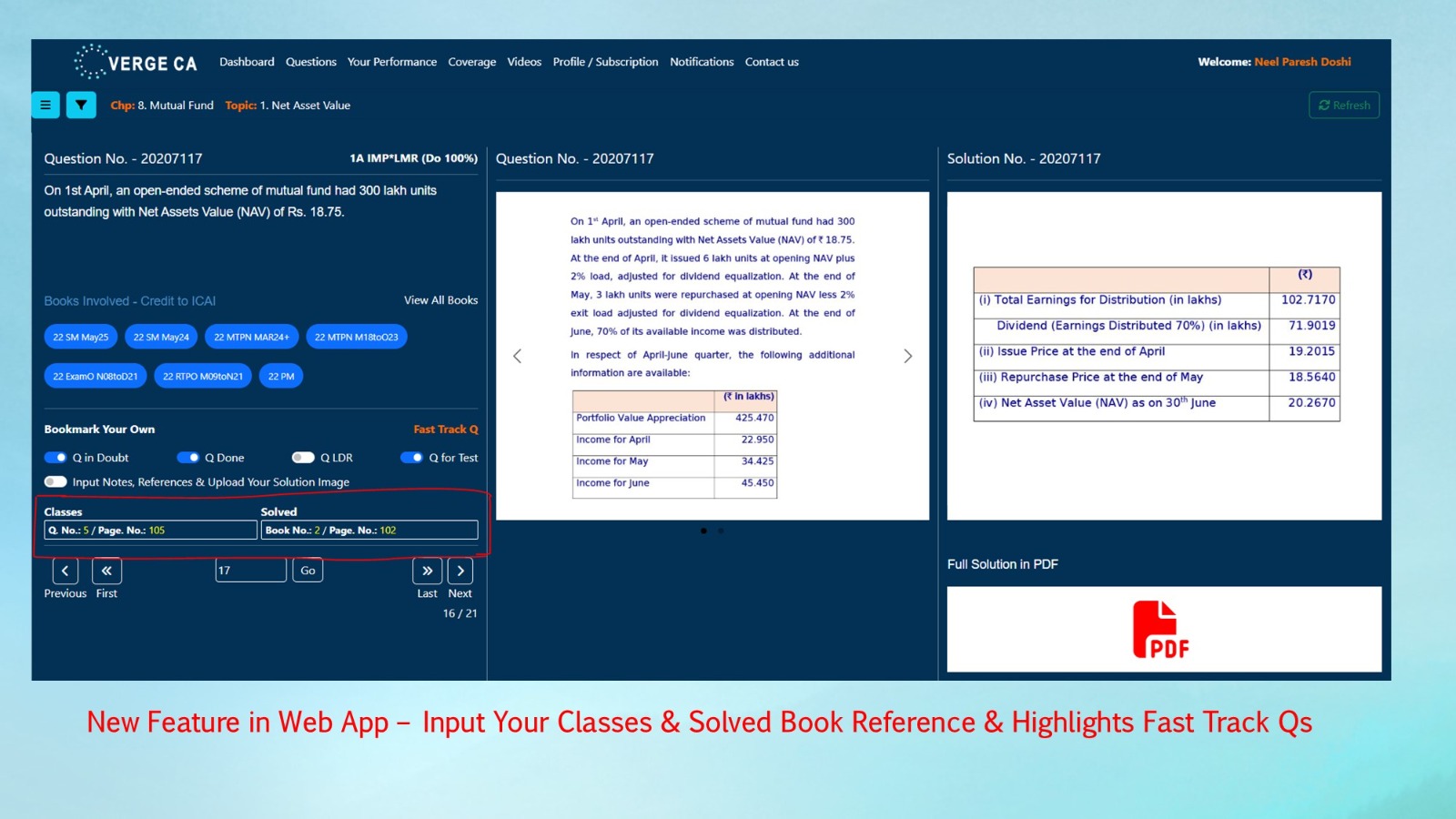Select the 22 MTPN MAR24+ book tag

pos(251,337)
